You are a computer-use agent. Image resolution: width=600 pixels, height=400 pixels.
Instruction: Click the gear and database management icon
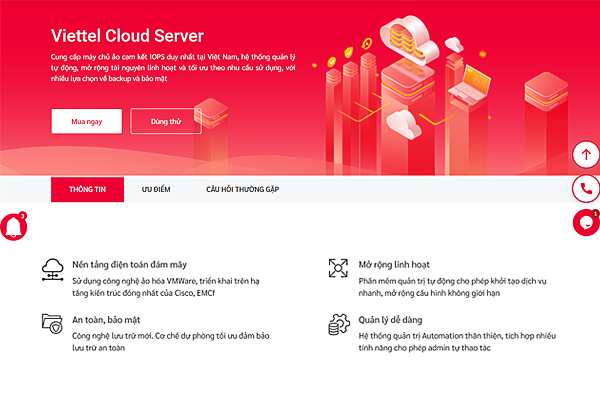339,325
